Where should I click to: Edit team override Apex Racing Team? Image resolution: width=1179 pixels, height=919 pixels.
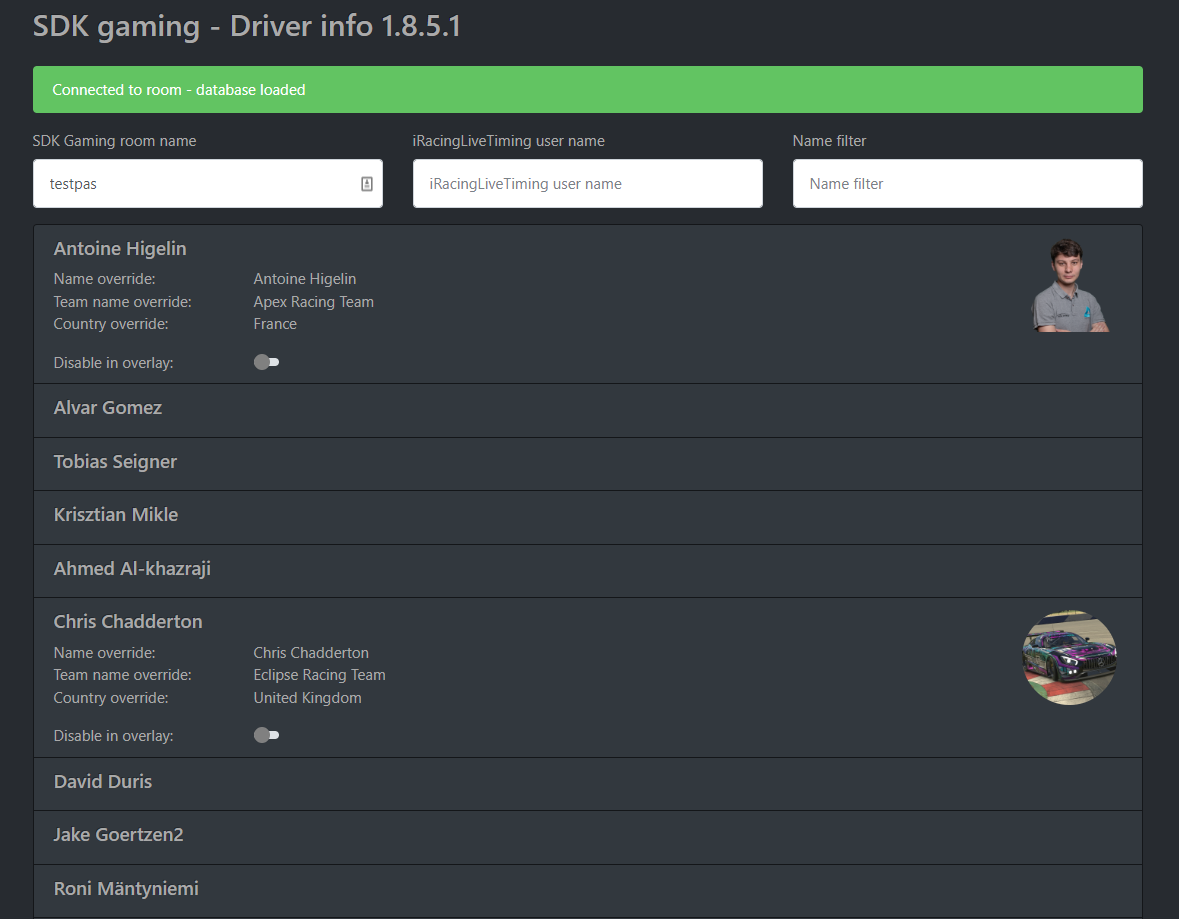point(314,302)
